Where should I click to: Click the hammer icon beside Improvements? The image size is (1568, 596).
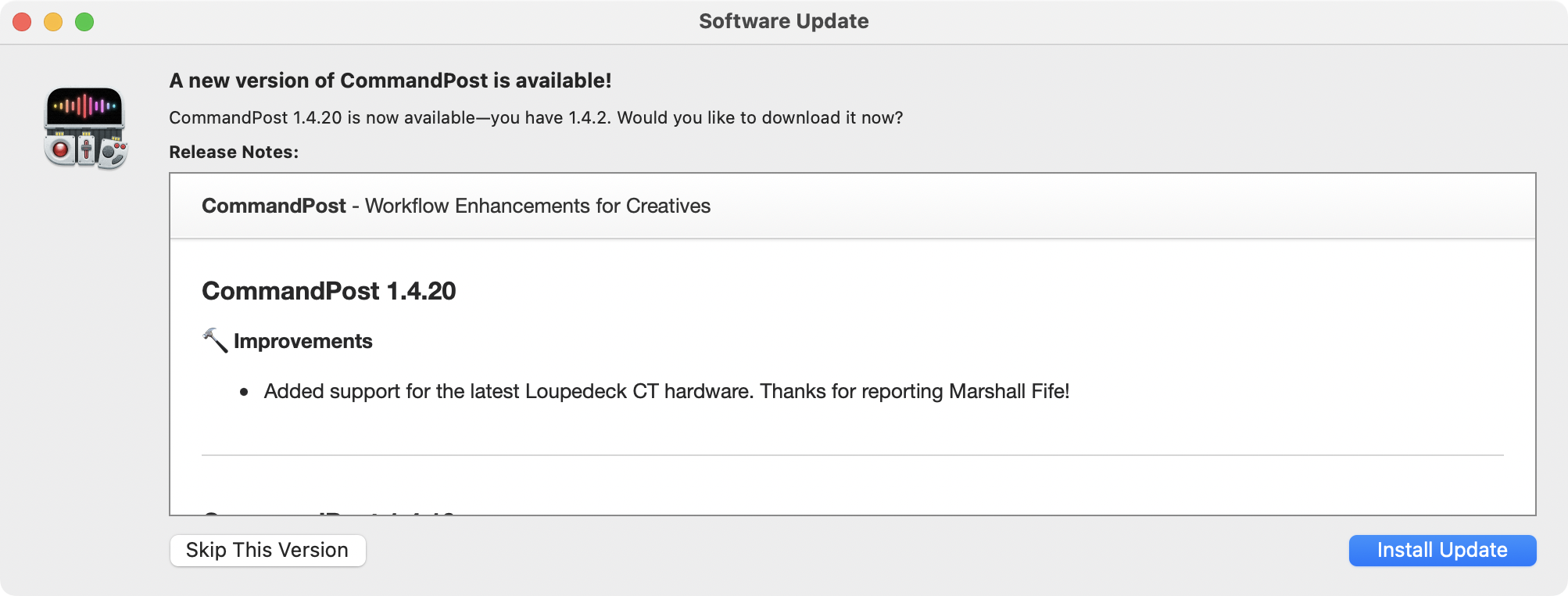click(x=215, y=340)
